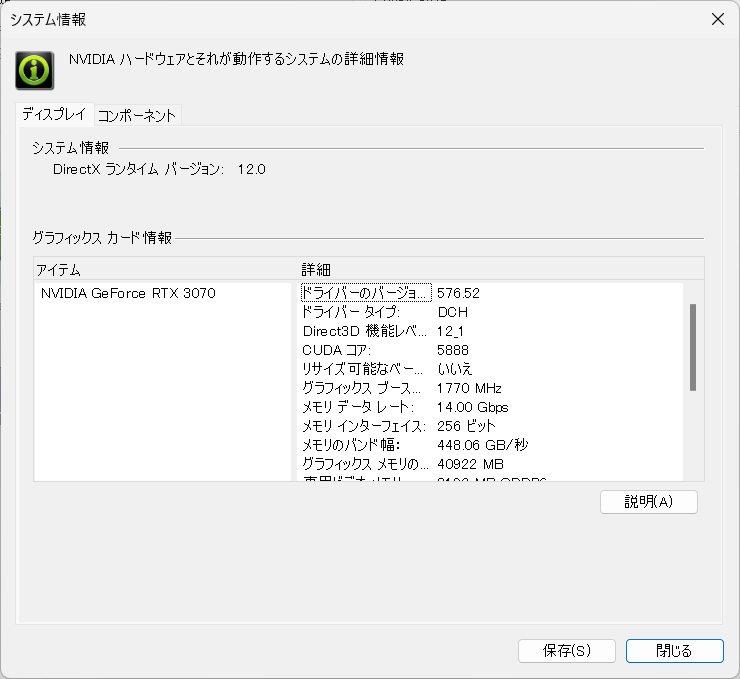The image size is (740, 679).
Task: Click the 14.00 Gbps value
Action: click(473, 407)
